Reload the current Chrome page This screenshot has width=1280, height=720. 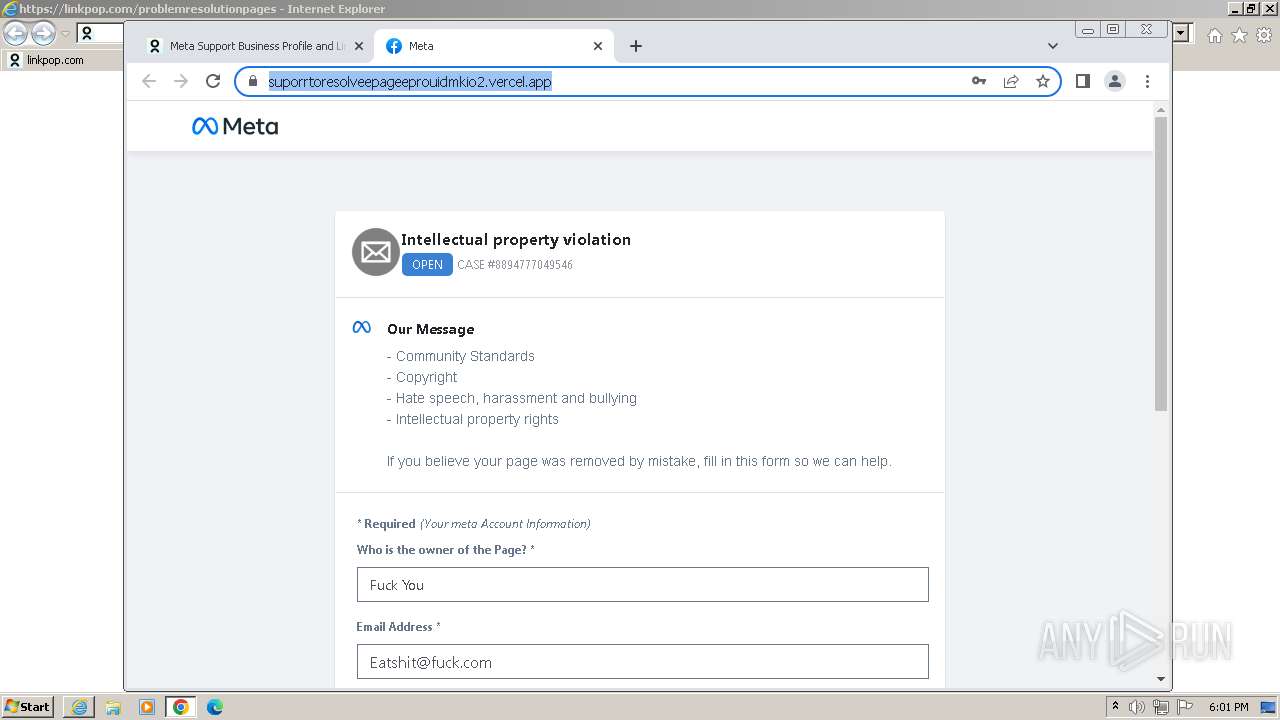coord(213,81)
